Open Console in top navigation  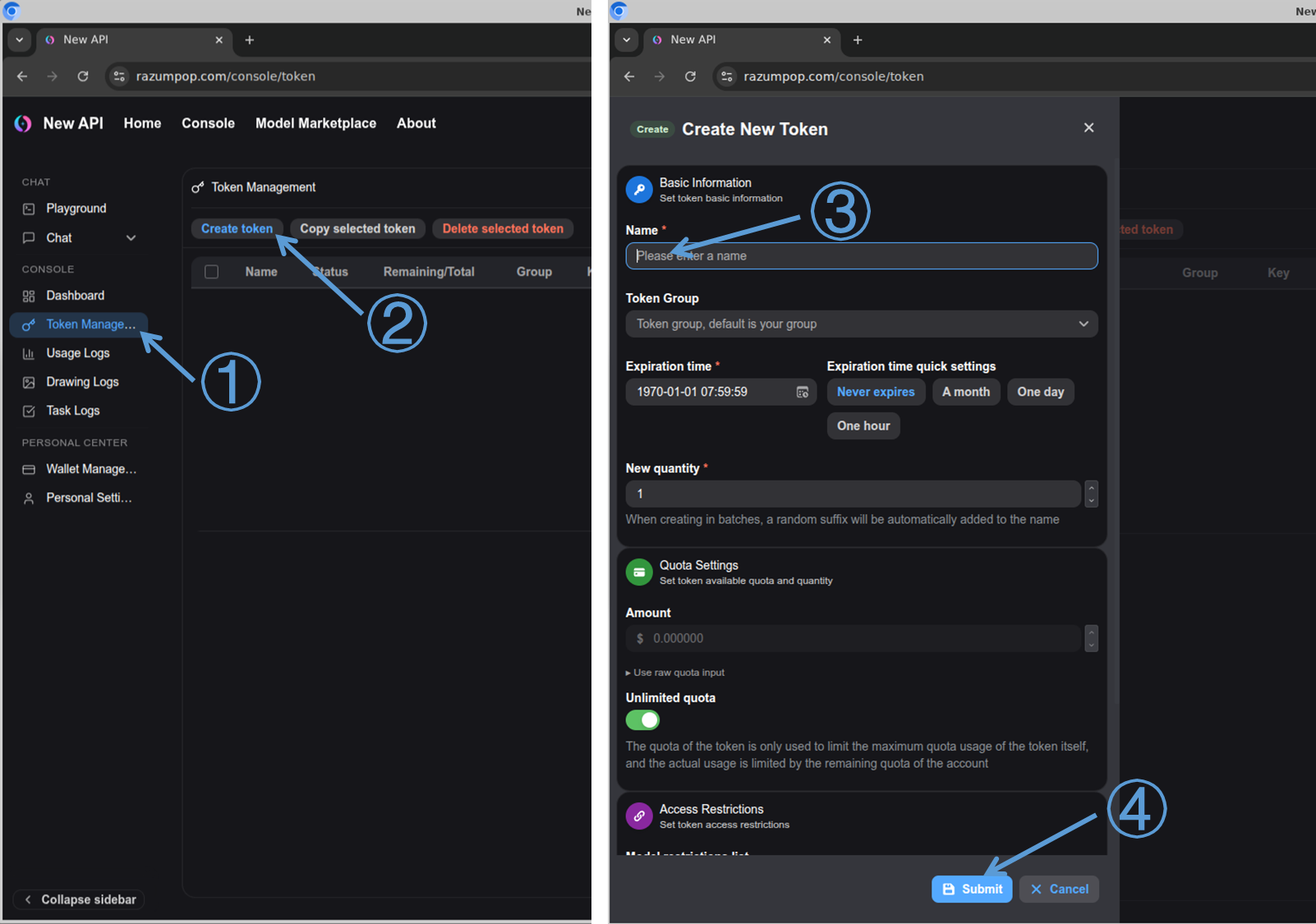(208, 123)
